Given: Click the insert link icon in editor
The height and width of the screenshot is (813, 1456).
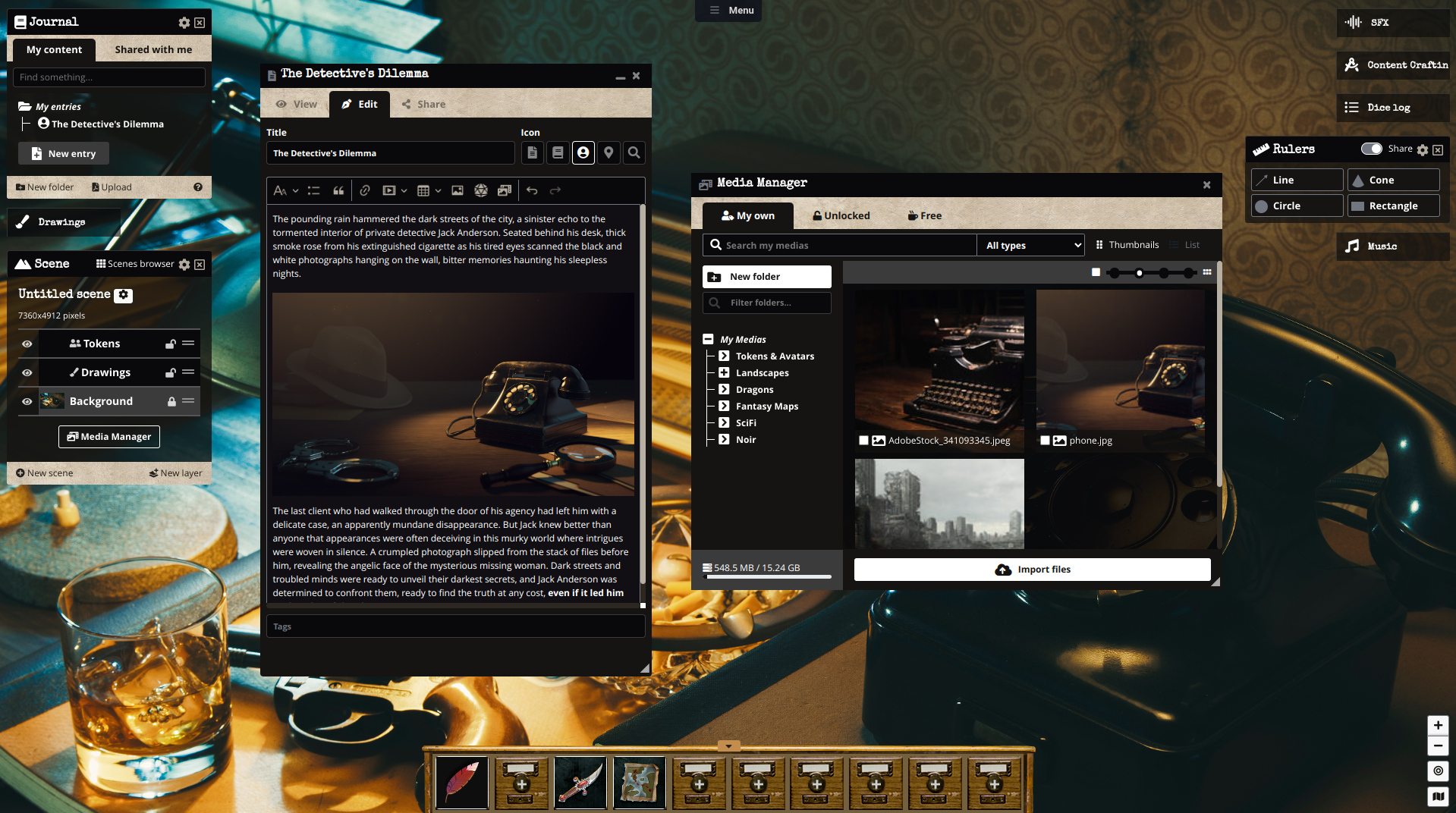Looking at the screenshot, I should pyautogui.click(x=365, y=191).
